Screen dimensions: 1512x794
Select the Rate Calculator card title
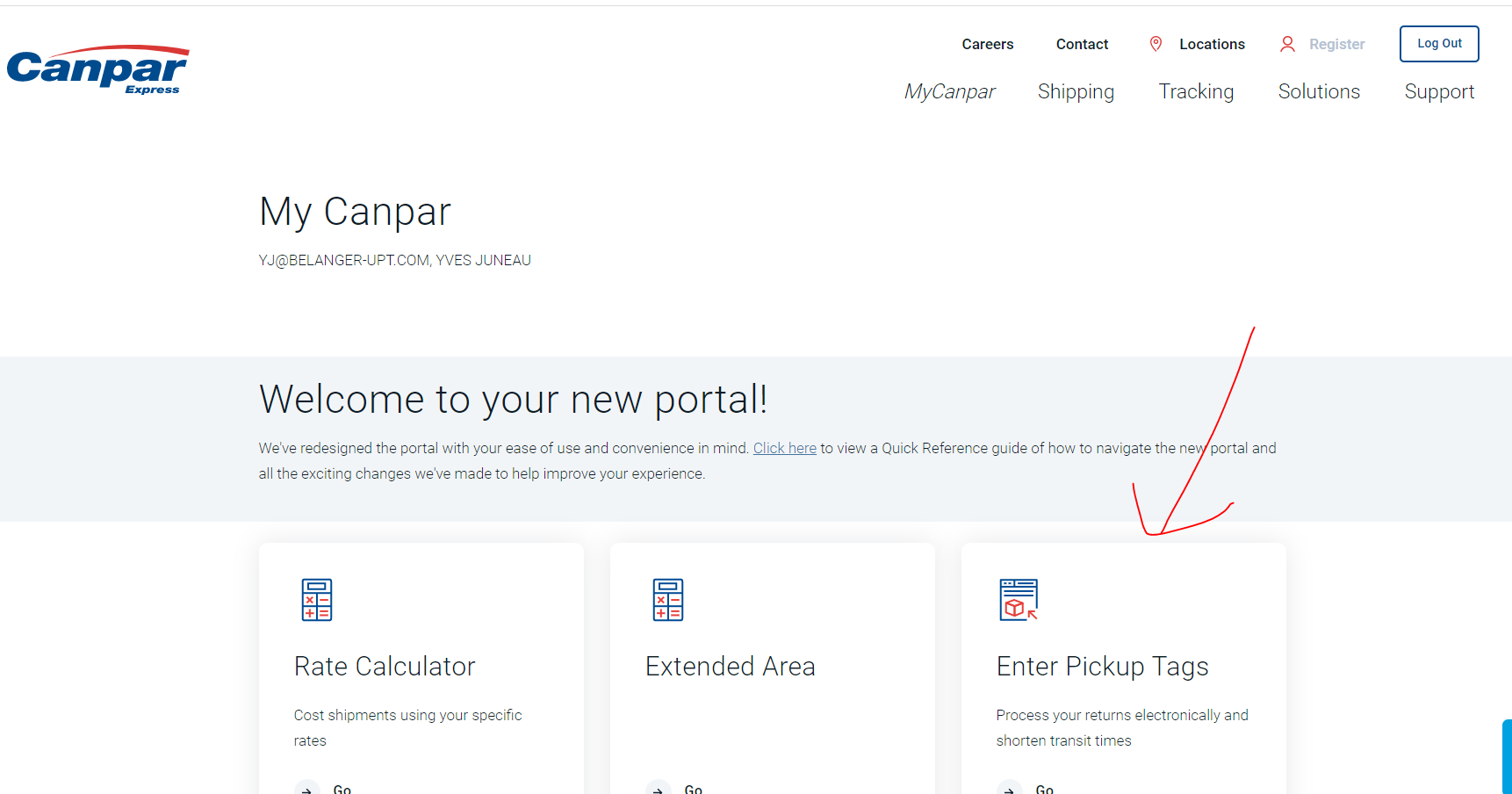385,667
